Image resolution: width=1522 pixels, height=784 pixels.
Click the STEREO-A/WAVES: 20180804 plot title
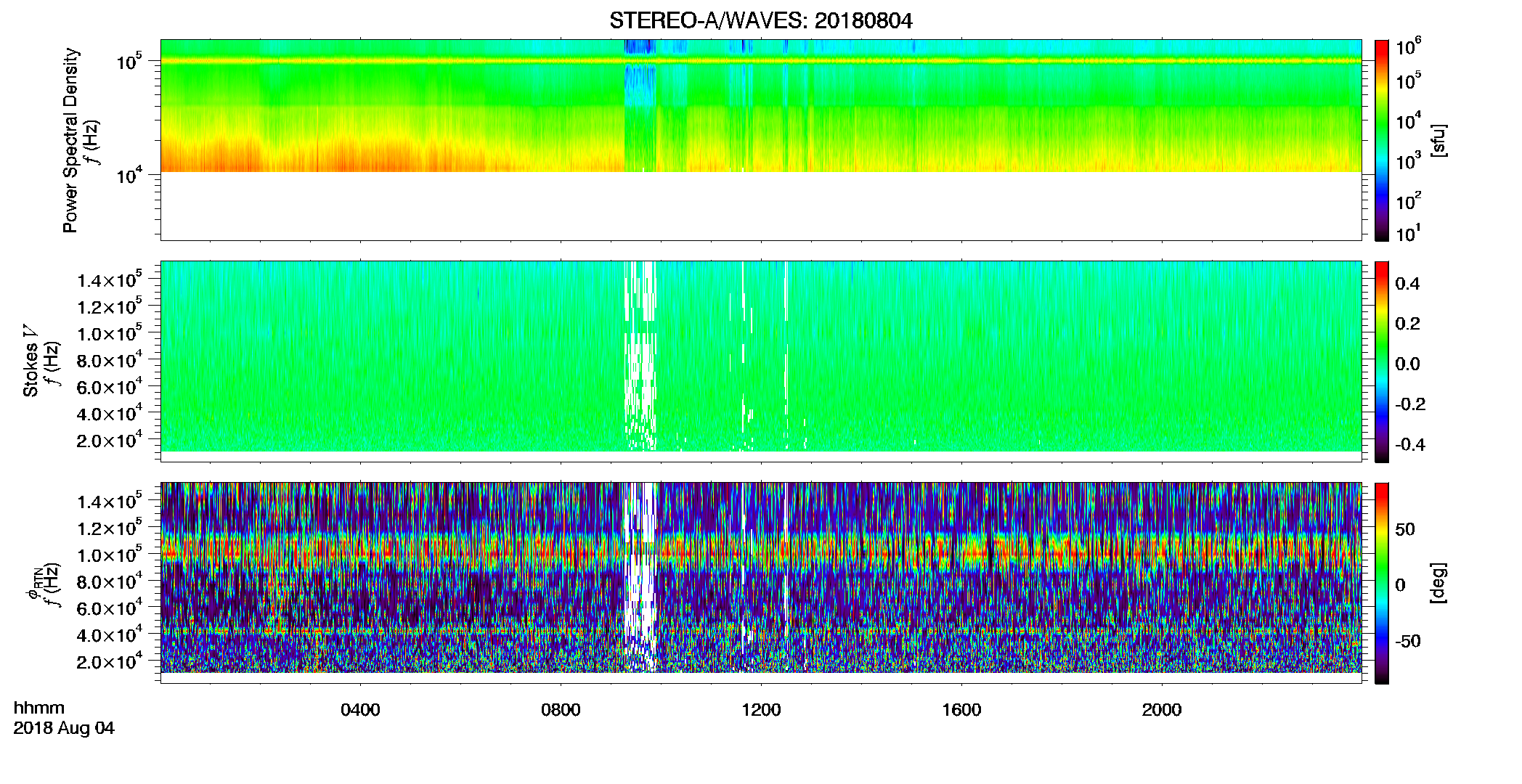(760, 20)
